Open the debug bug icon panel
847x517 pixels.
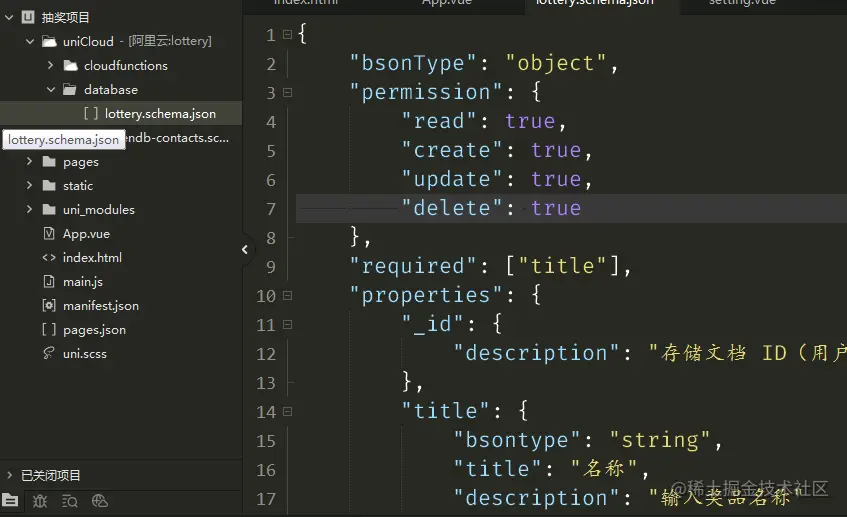click(x=40, y=501)
